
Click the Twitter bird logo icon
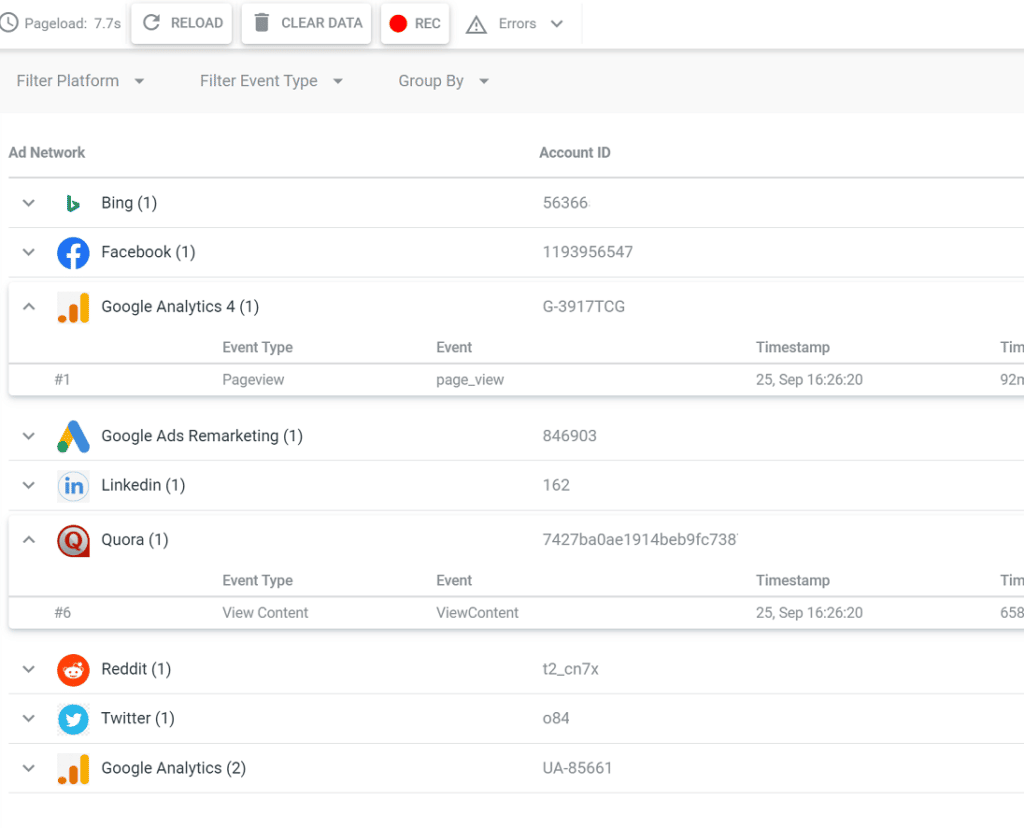pyautogui.click(x=73, y=719)
